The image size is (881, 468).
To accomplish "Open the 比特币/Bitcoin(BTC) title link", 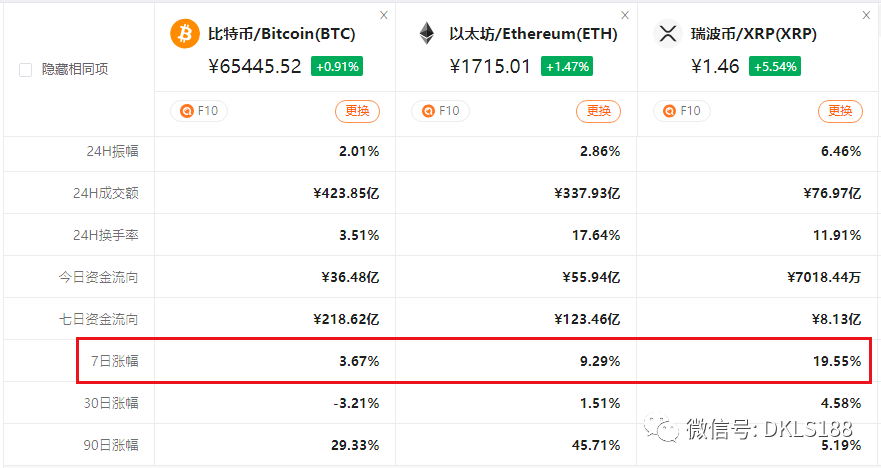I will 281,34.
